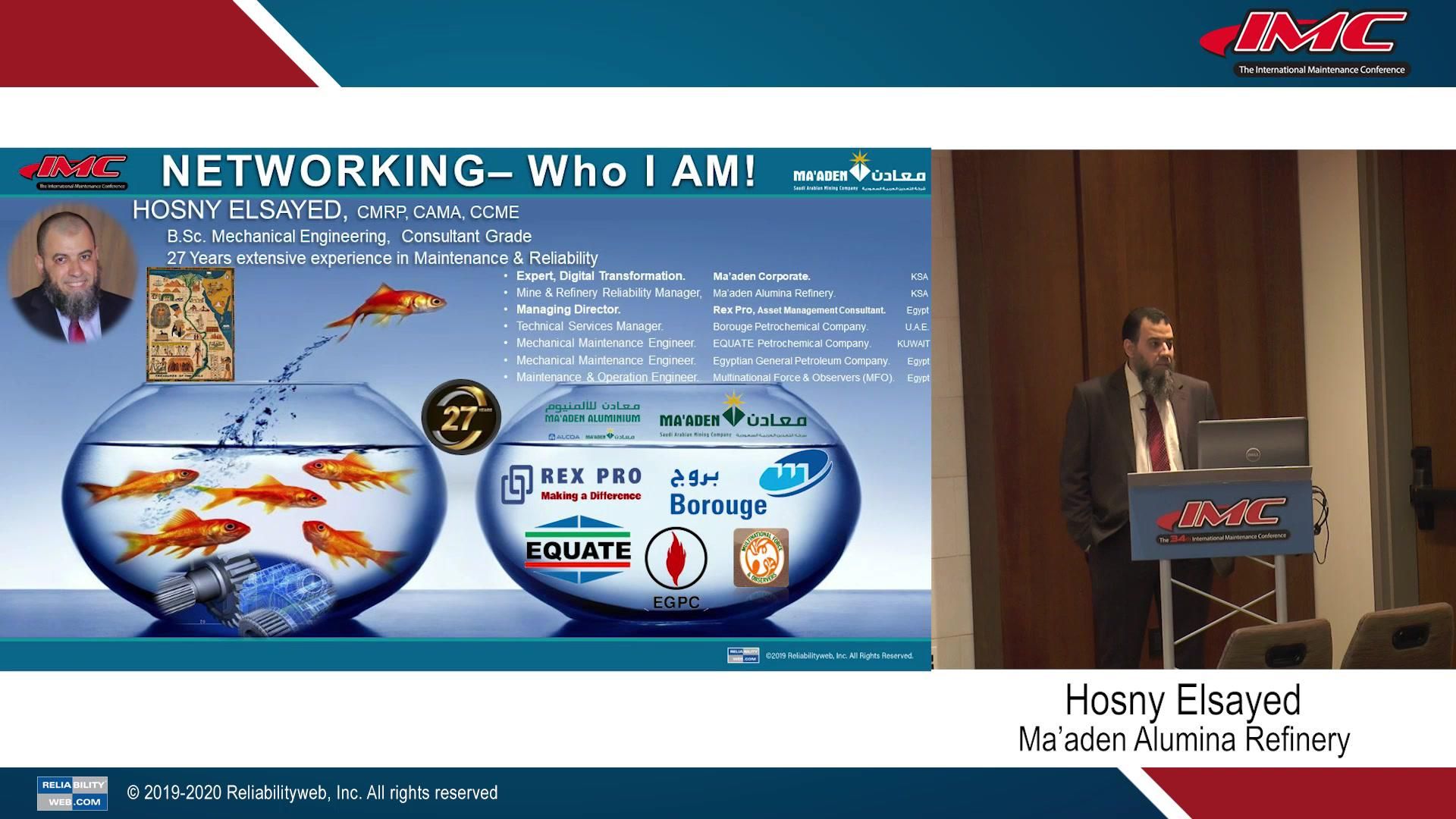
Task: Click the Reliabilityweb.com logo at bottom-left
Action: (72, 792)
